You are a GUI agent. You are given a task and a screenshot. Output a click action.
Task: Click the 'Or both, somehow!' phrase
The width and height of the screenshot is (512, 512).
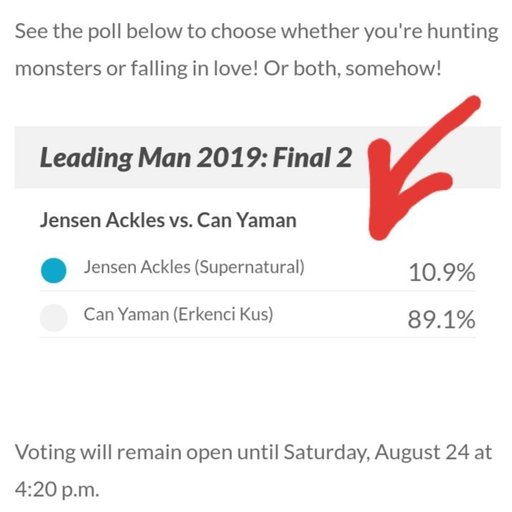click(353, 68)
